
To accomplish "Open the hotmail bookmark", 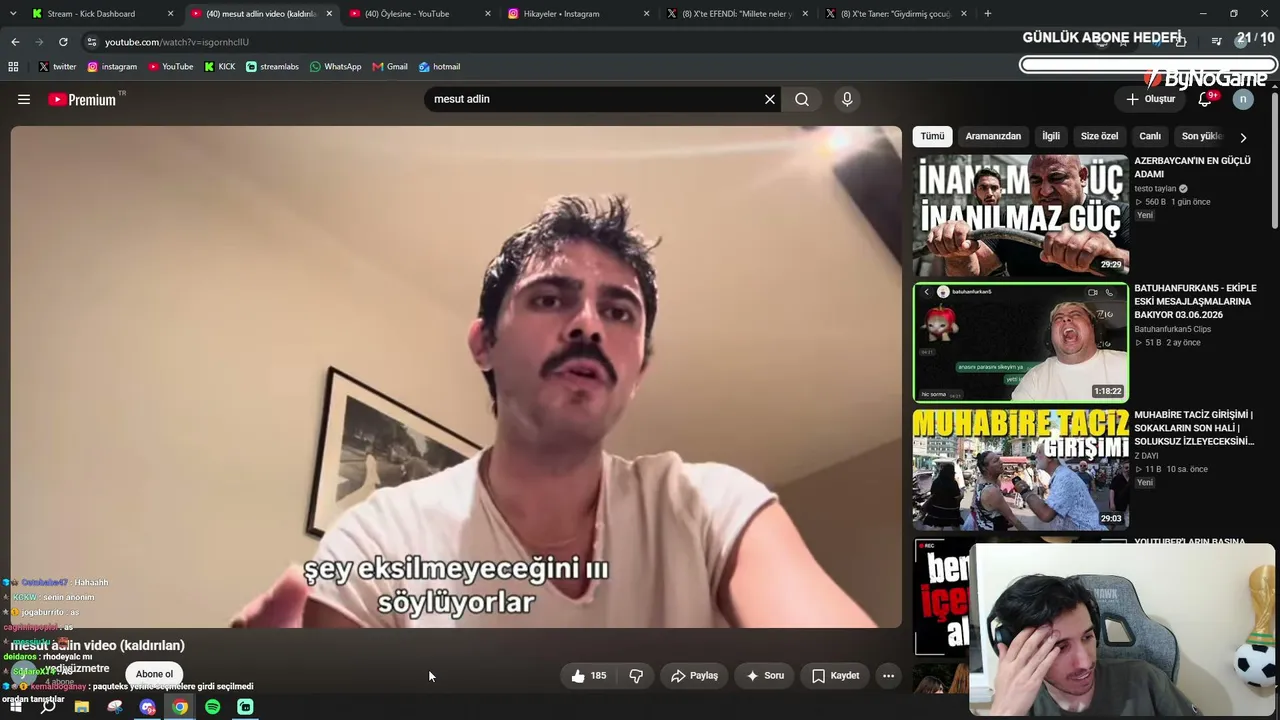I will [x=440, y=67].
